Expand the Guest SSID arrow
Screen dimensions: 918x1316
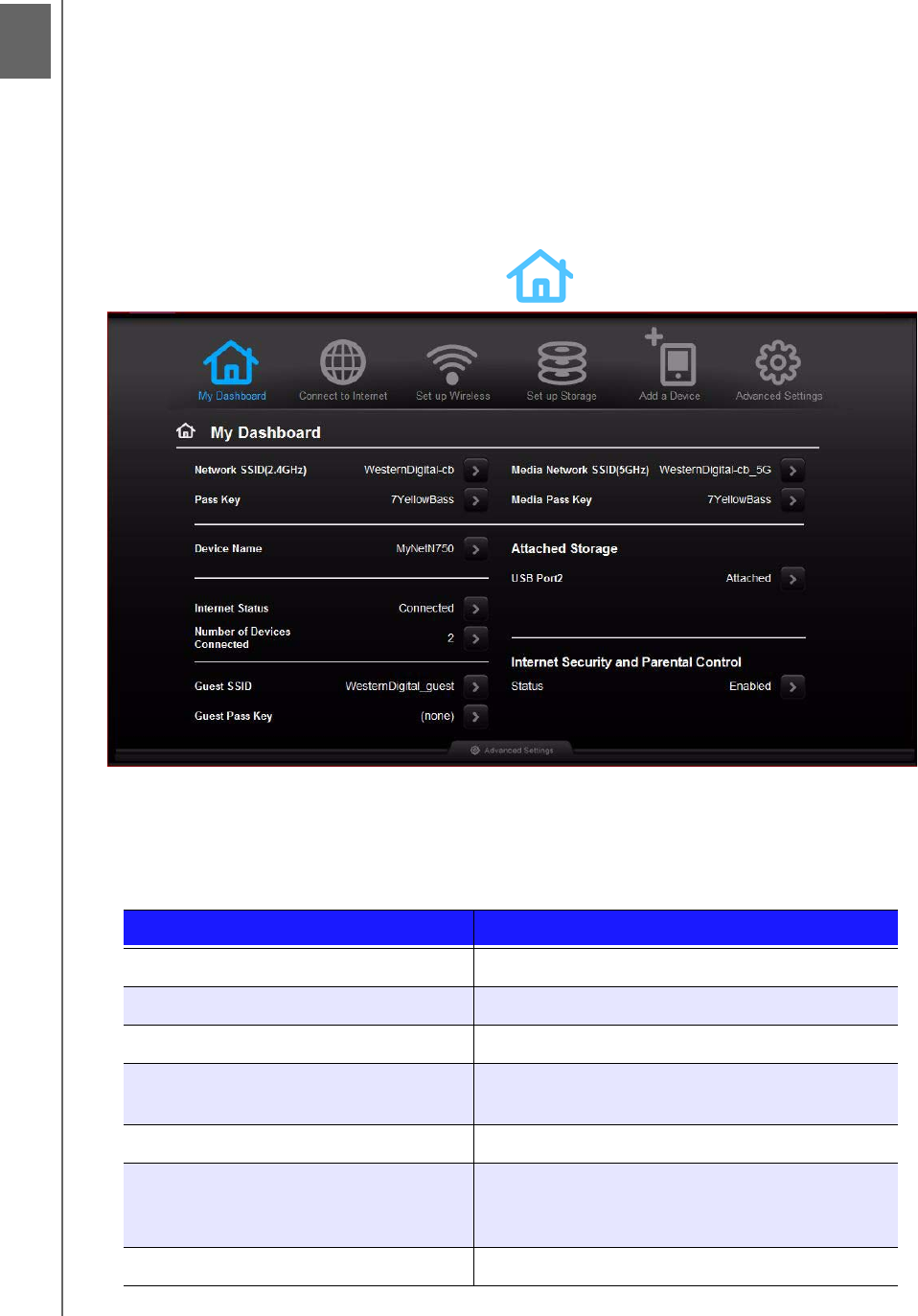click(x=475, y=687)
